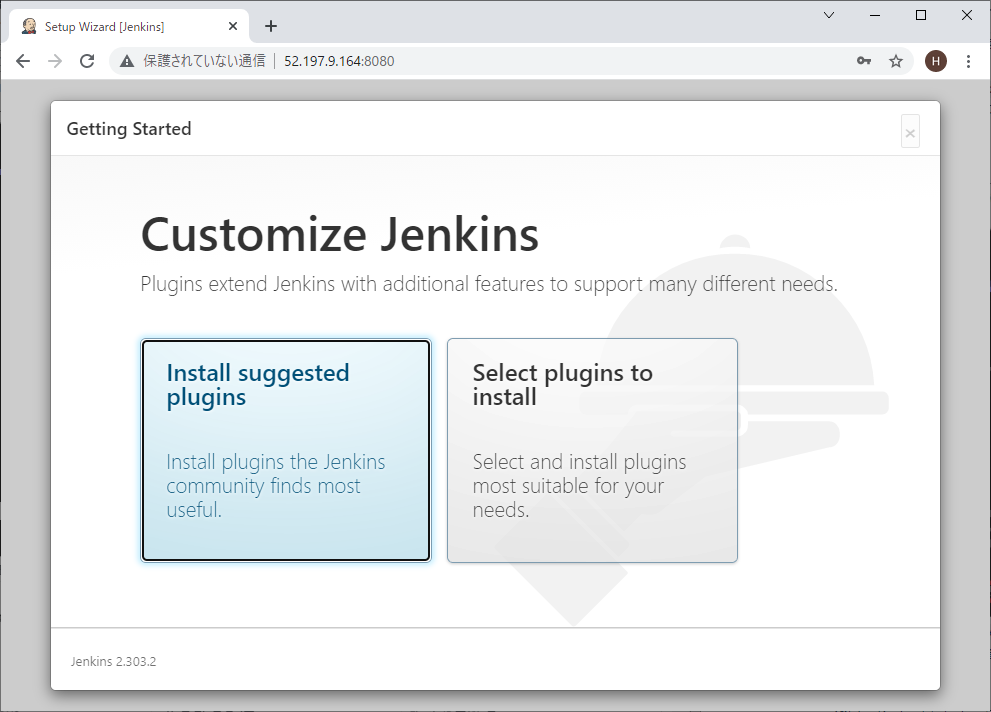Open a new browser tab
This screenshot has height=712, width=991.
270,26
